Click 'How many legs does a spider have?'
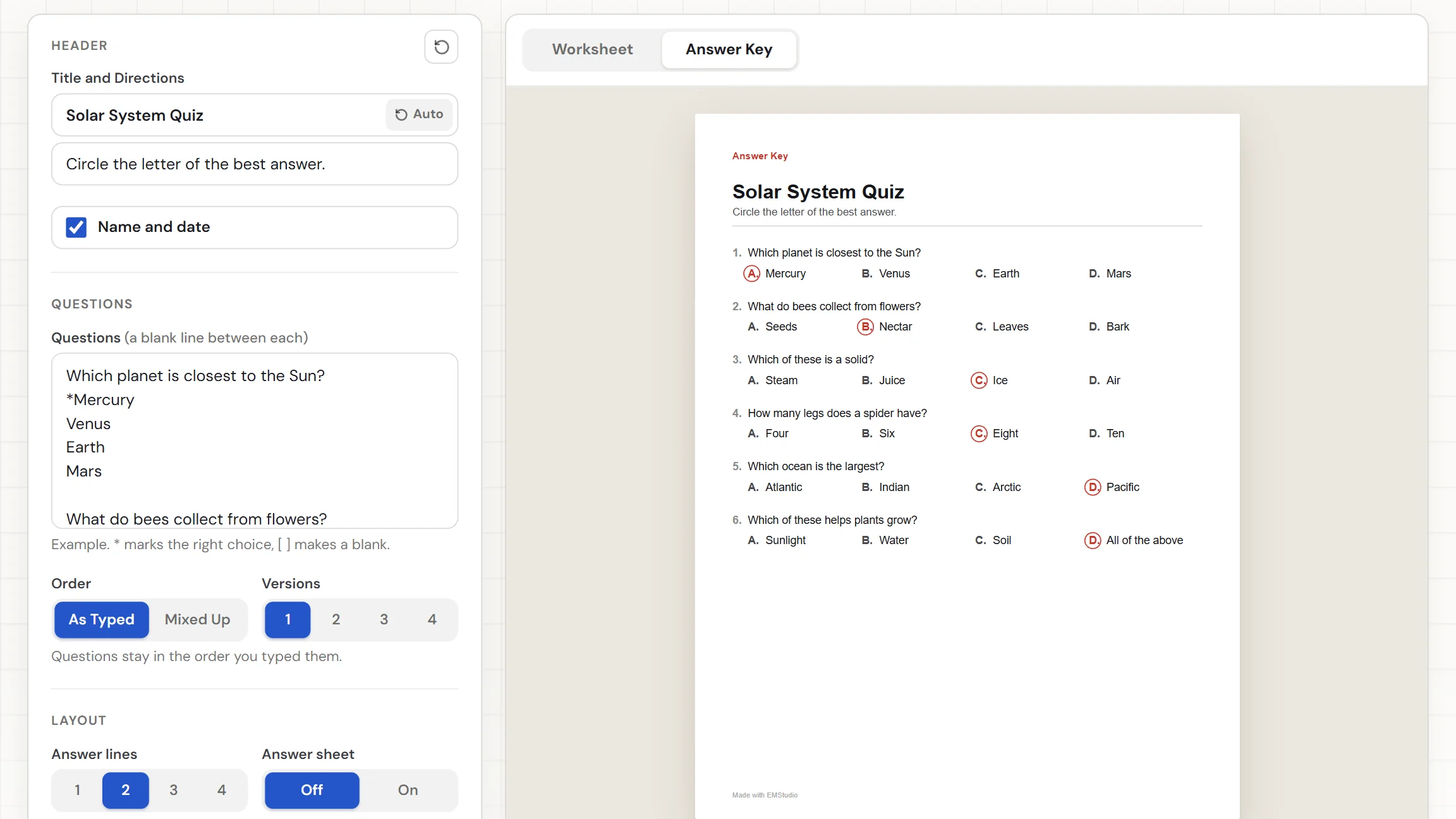Viewport: 1456px width, 819px height. (837, 413)
